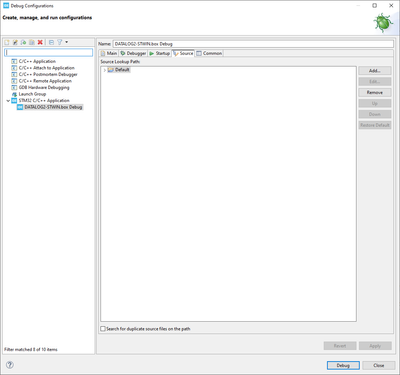Click the Edit... button
Viewport: 400px width, 375px height.
(375, 82)
